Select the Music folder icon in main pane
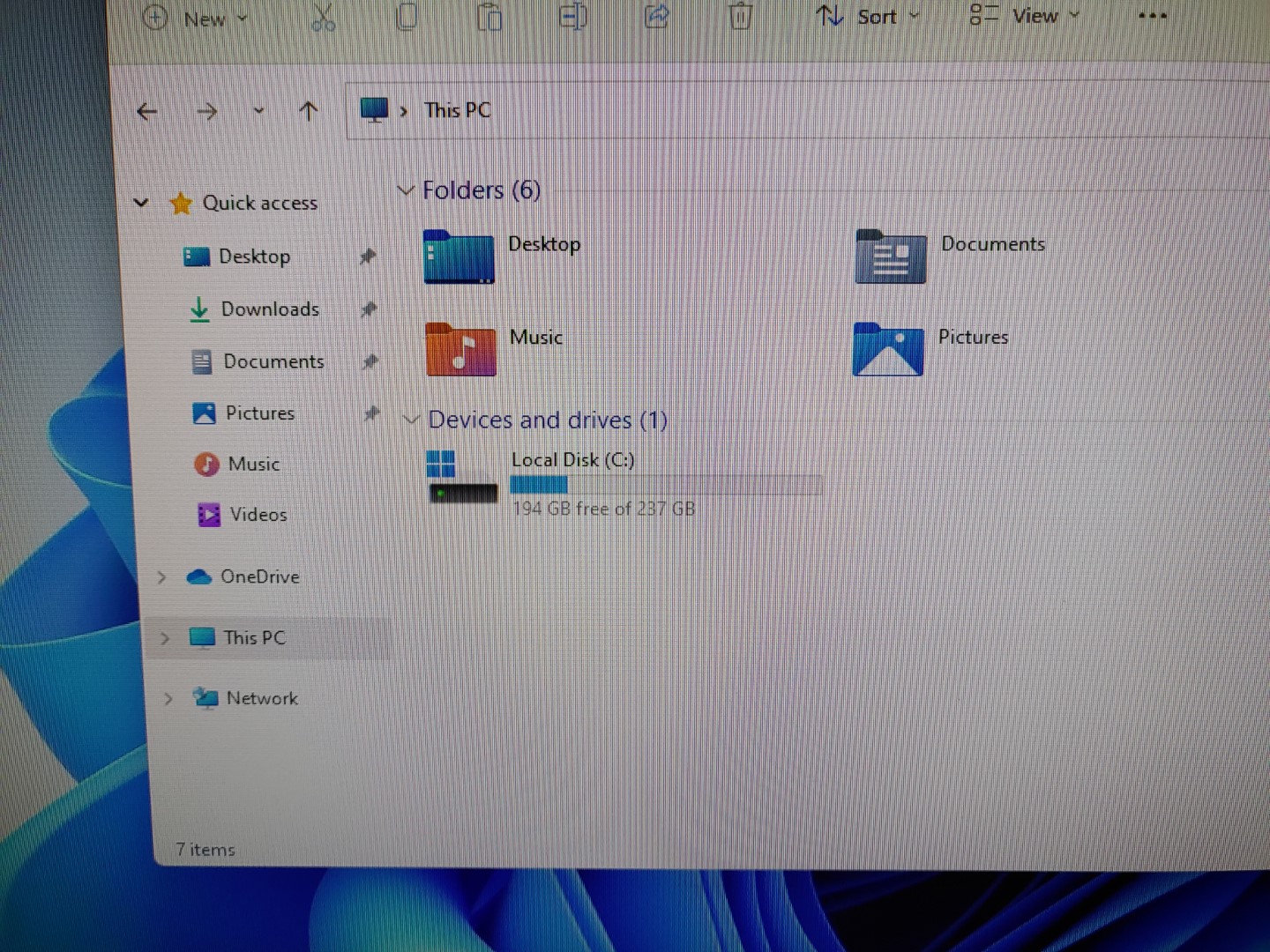Image resolution: width=1270 pixels, height=952 pixels. coord(460,349)
